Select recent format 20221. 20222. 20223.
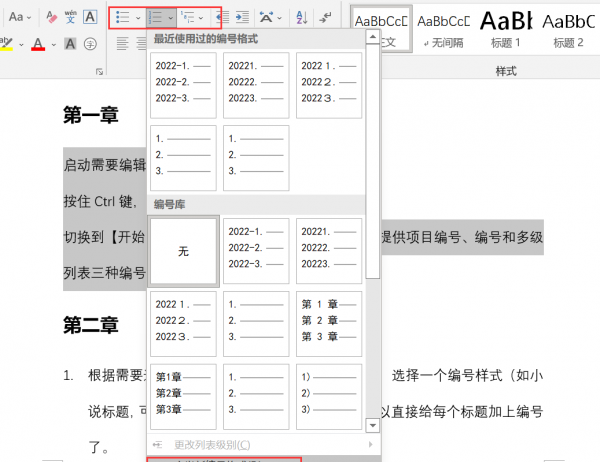The width and height of the screenshot is (600, 462). coord(256,85)
